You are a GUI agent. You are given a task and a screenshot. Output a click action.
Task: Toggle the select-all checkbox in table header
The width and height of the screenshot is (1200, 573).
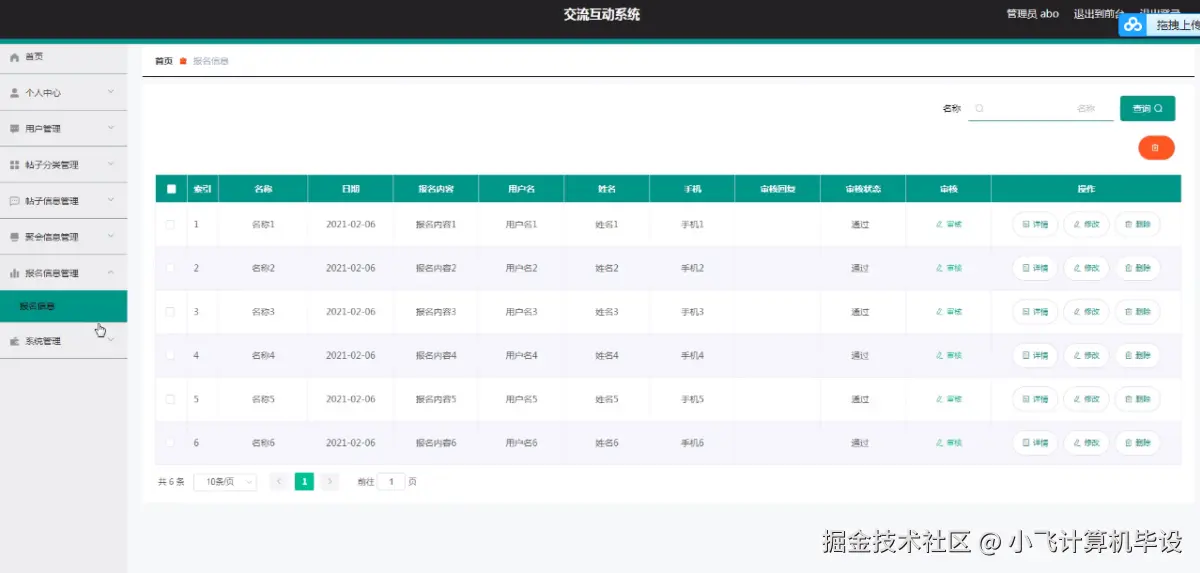tap(171, 189)
